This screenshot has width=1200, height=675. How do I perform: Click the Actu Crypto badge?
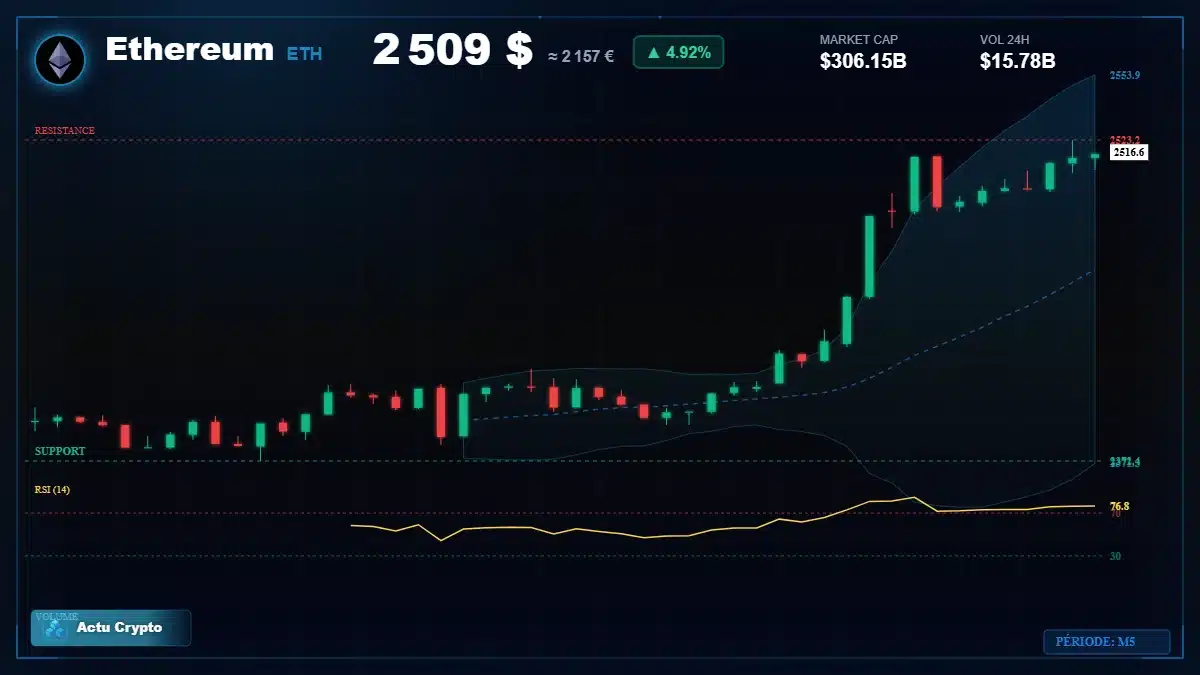[x=111, y=628]
